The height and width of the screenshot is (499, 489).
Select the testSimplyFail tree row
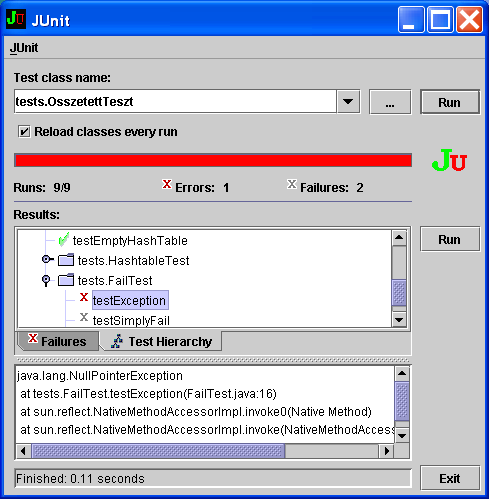tap(131, 320)
